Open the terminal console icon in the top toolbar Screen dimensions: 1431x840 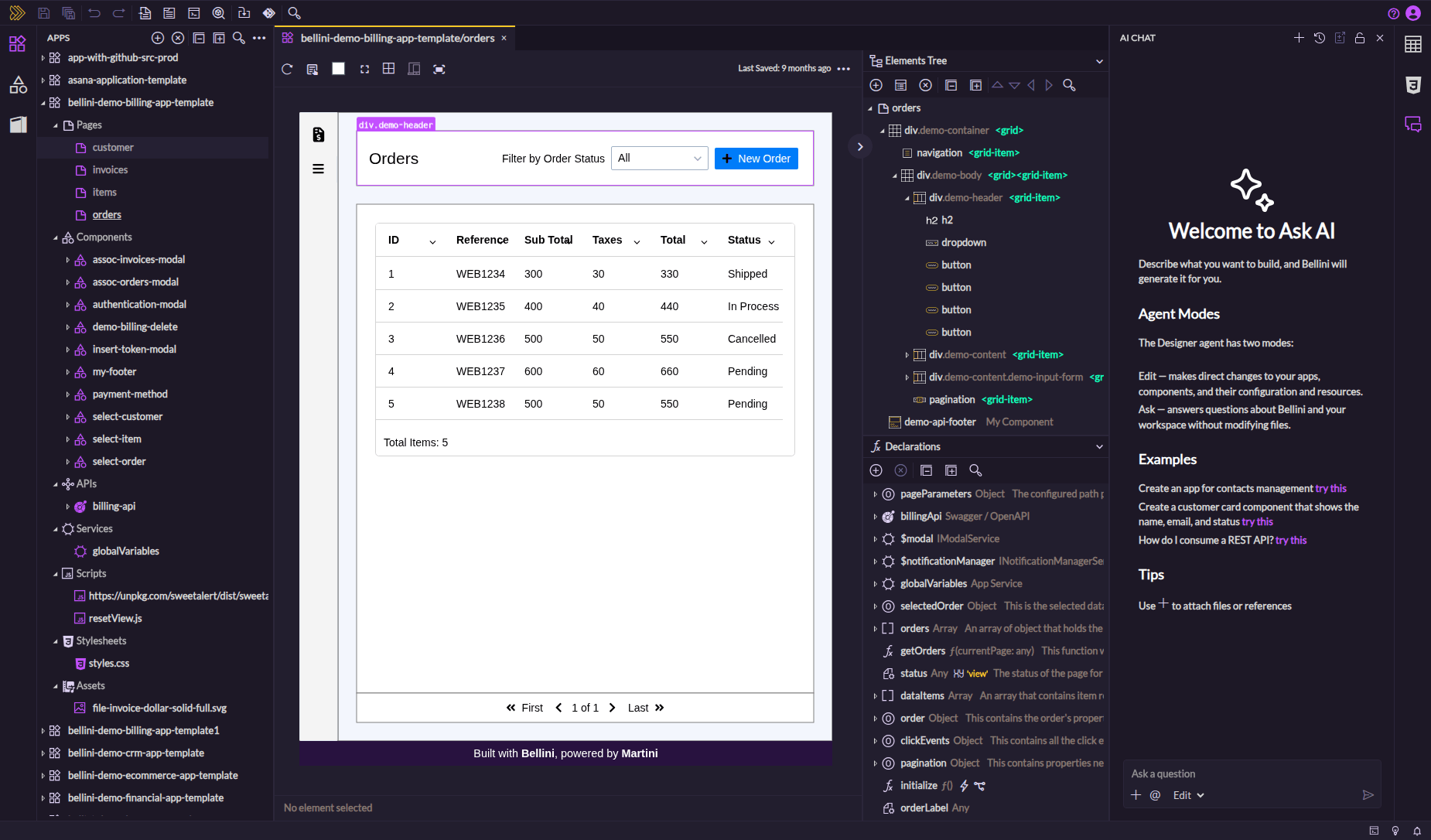pos(194,13)
